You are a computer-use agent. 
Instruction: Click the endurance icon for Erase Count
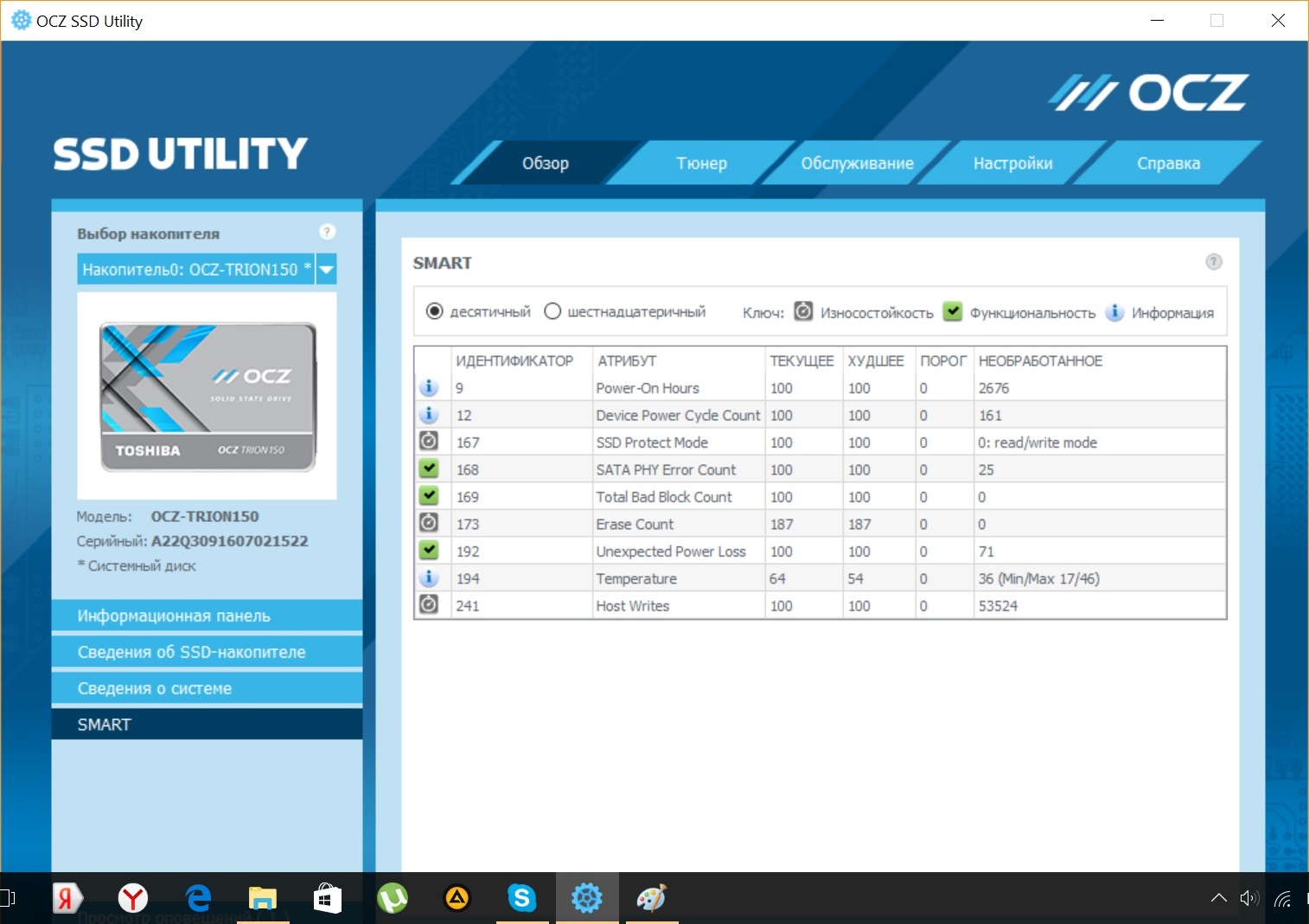coord(429,523)
